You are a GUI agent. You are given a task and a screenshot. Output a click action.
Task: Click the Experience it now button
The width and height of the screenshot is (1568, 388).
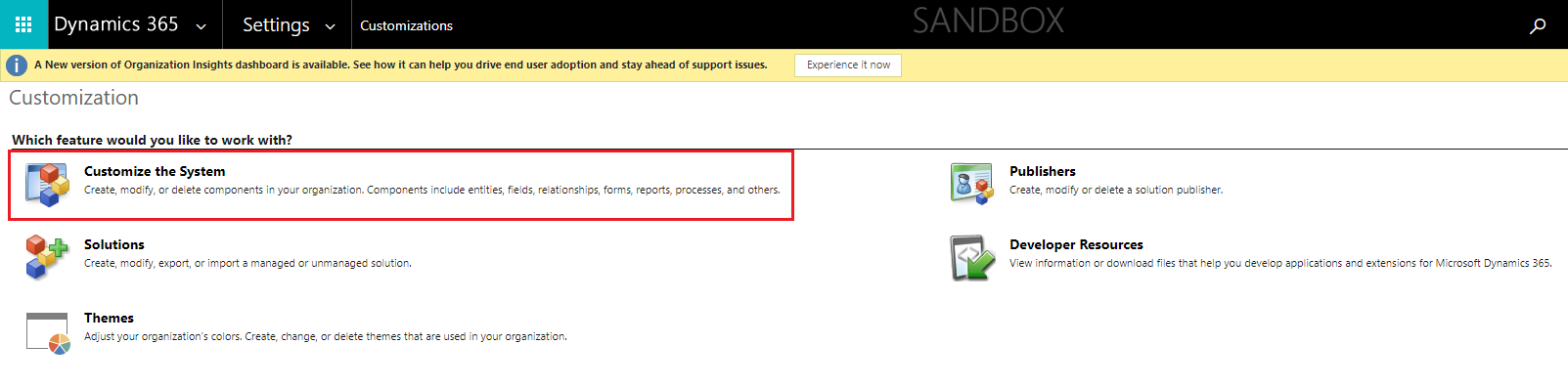tap(848, 65)
